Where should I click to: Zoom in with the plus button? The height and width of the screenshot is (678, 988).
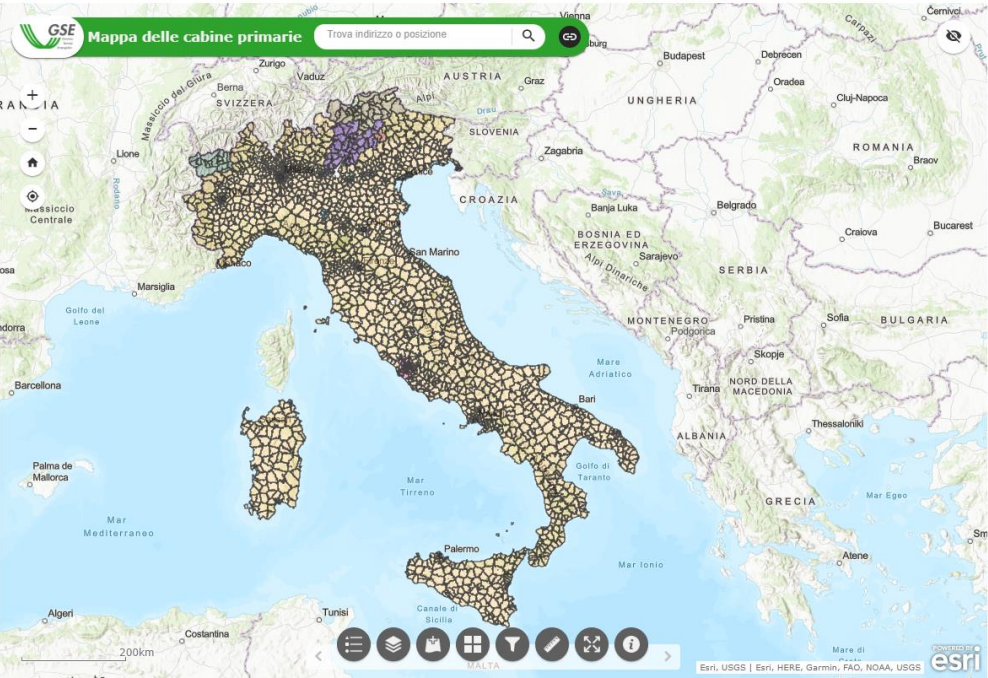(33, 97)
